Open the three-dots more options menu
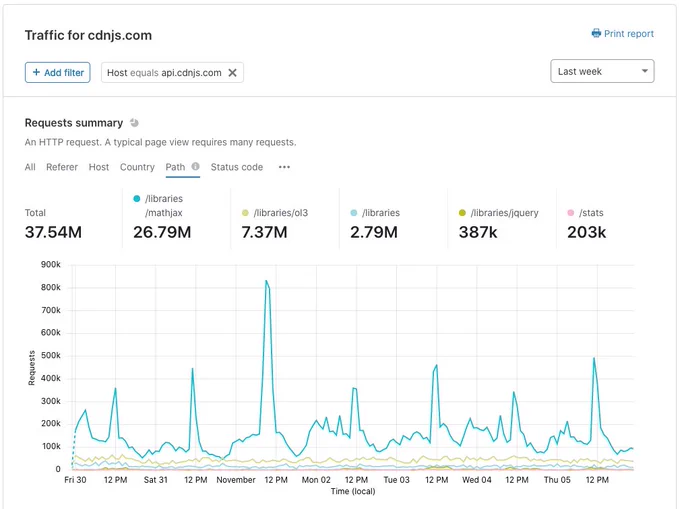The width and height of the screenshot is (680, 509). (284, 167)
